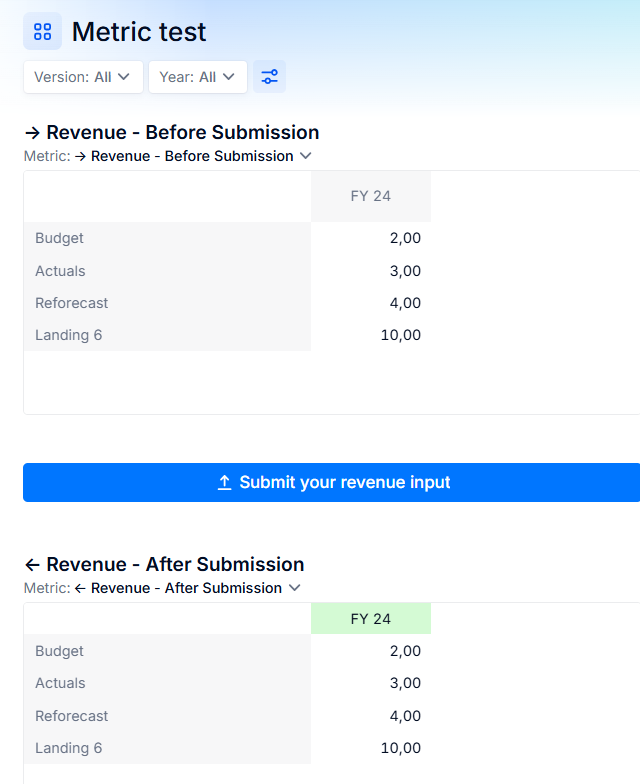Click upload icon on Submit revenue button
Viewport: 640px width, 784px height.
click(224, 482)
